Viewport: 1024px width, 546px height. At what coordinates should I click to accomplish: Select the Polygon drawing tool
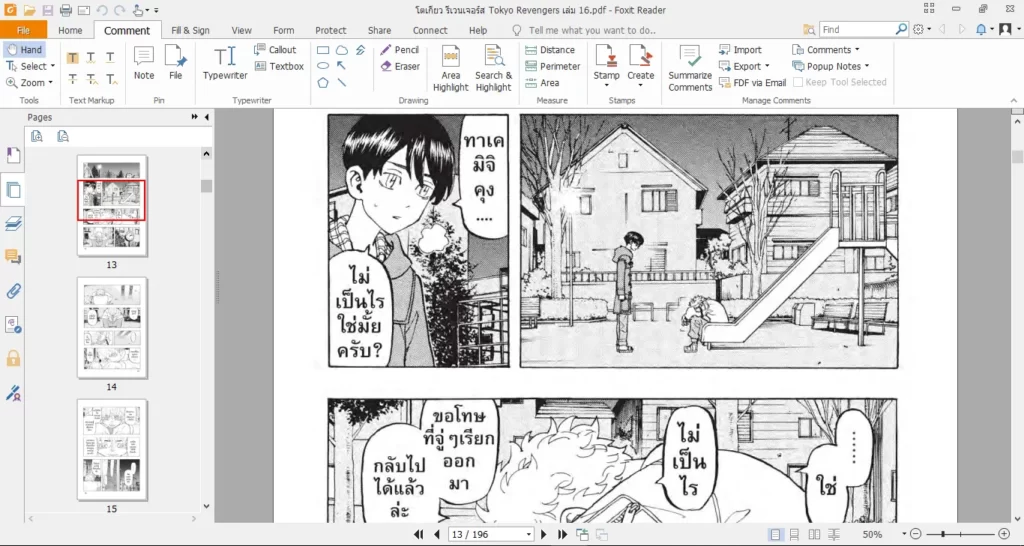click(323, 83)
